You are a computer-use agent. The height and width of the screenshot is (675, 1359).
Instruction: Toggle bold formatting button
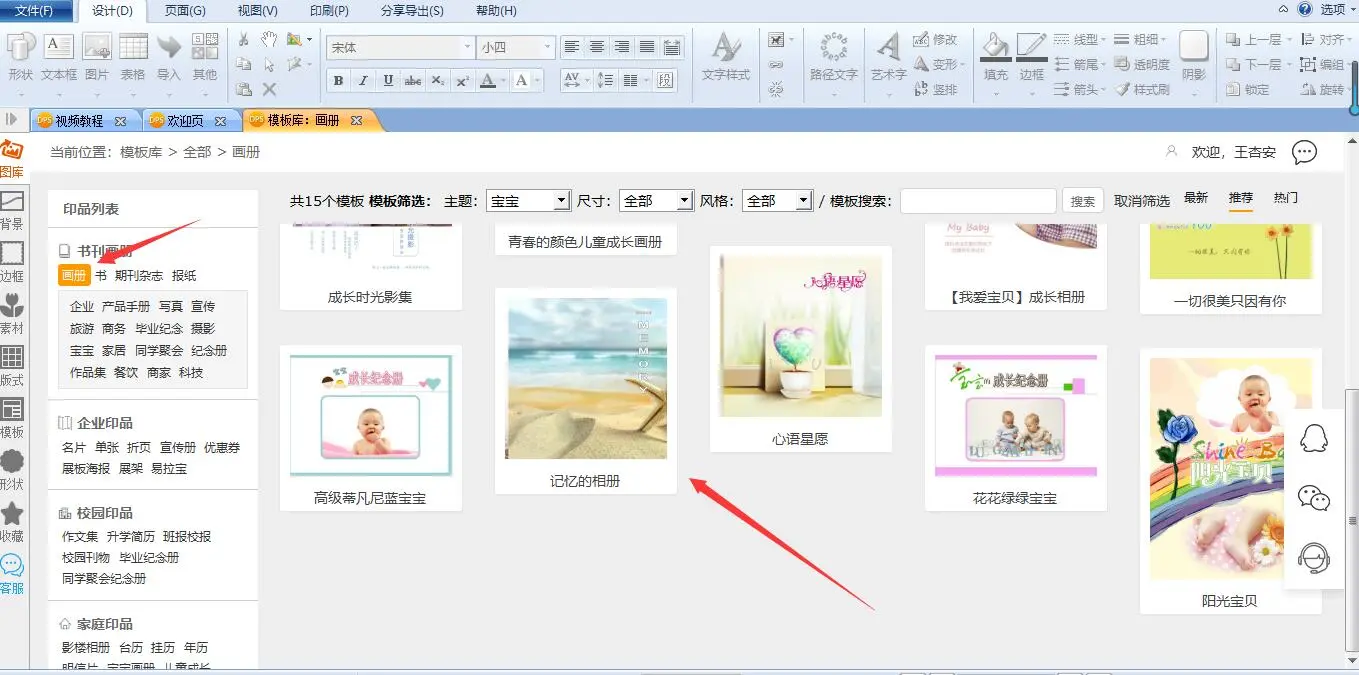click(338, 81)
